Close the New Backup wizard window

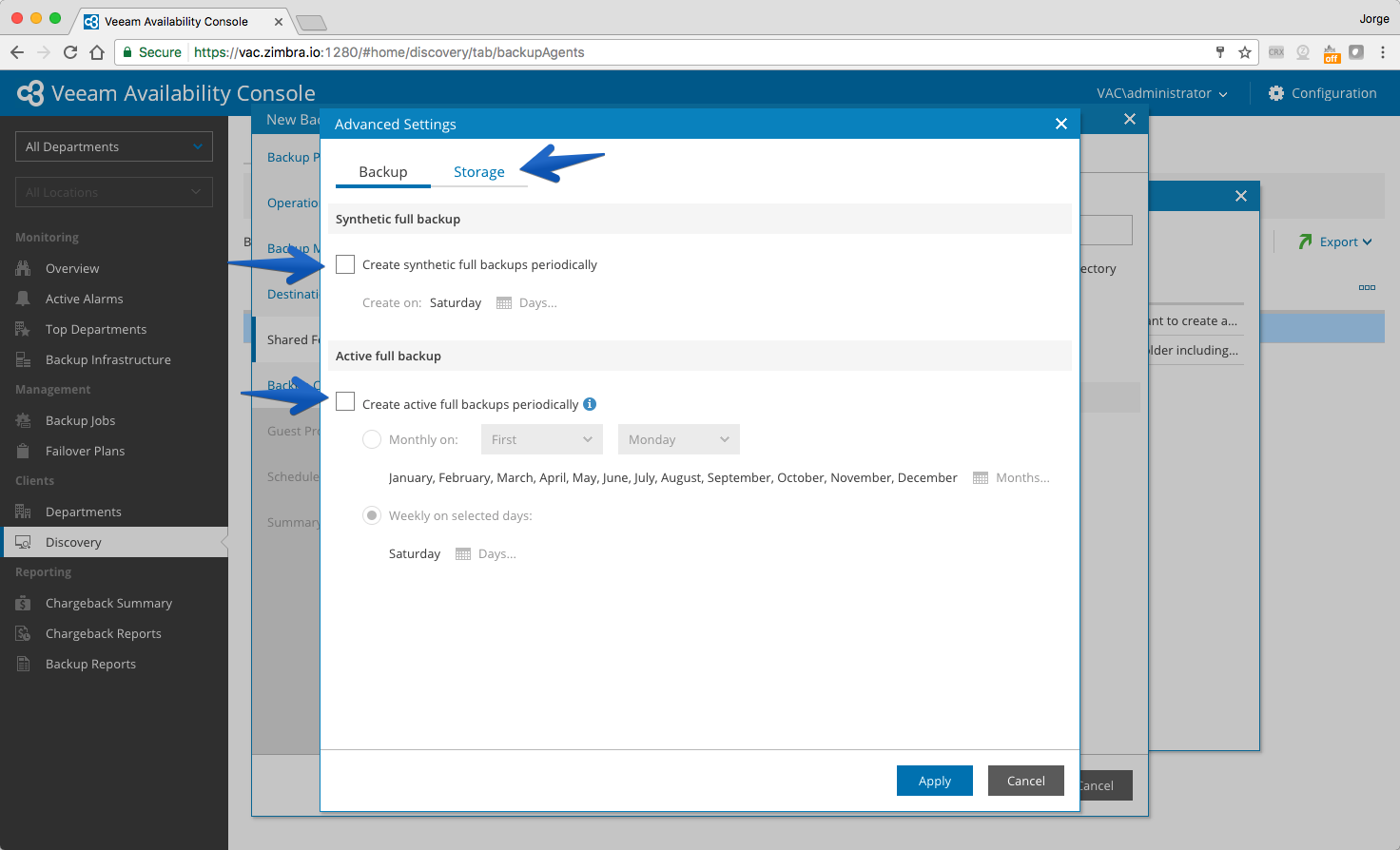[1130, 119]
